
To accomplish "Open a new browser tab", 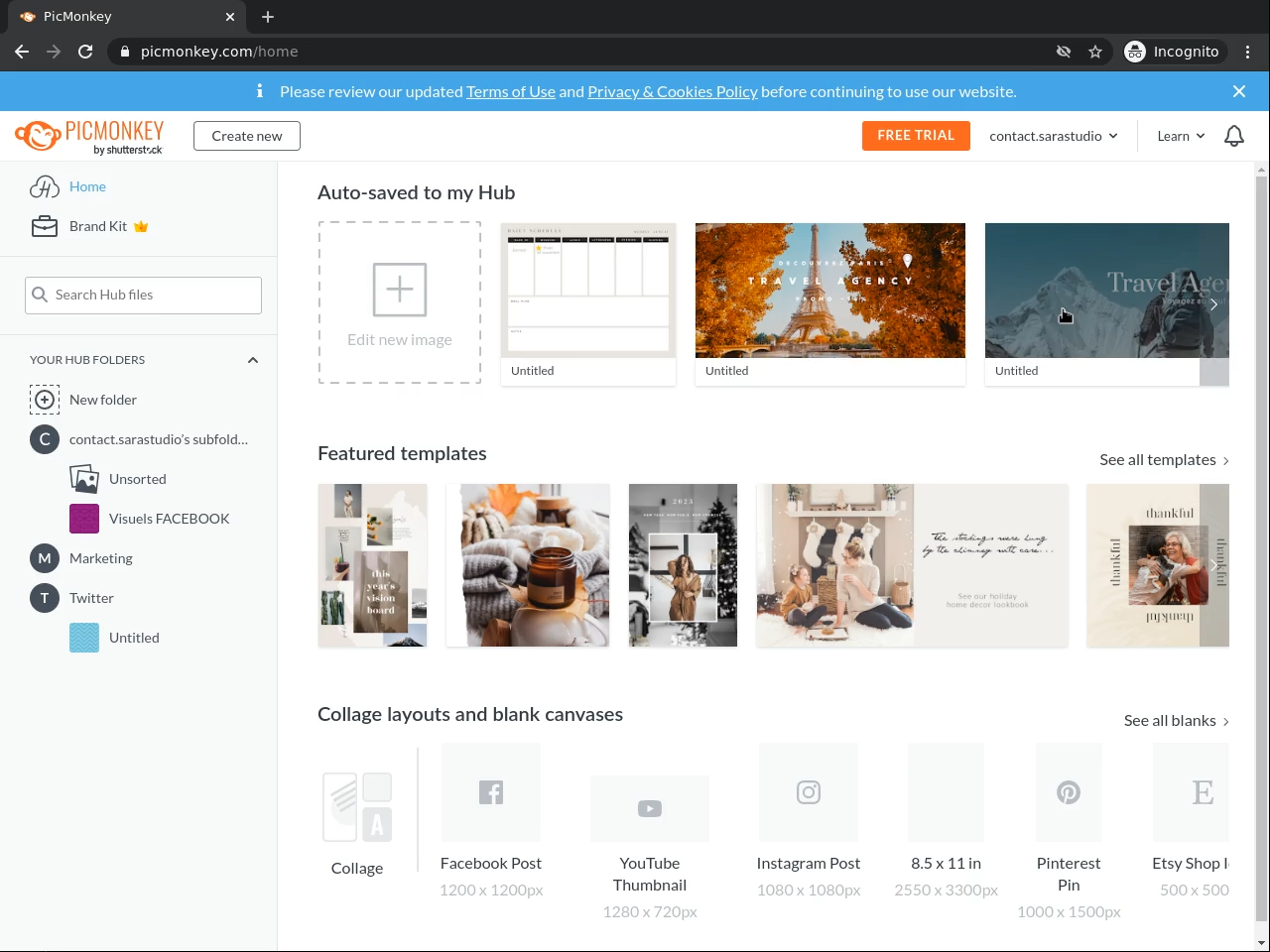I will tap(268, 17).
